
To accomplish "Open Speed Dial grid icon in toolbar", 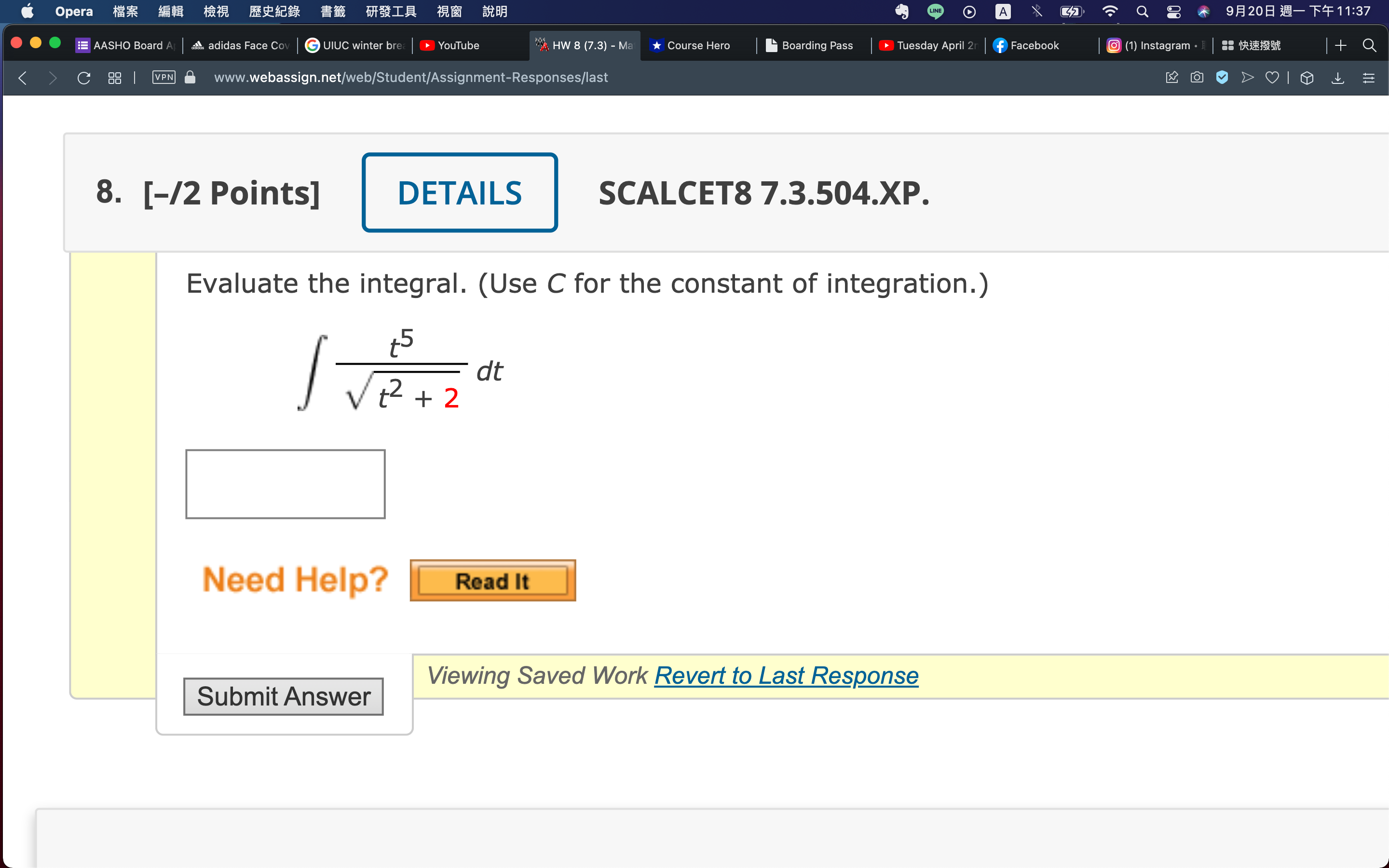I will (115, 78).
